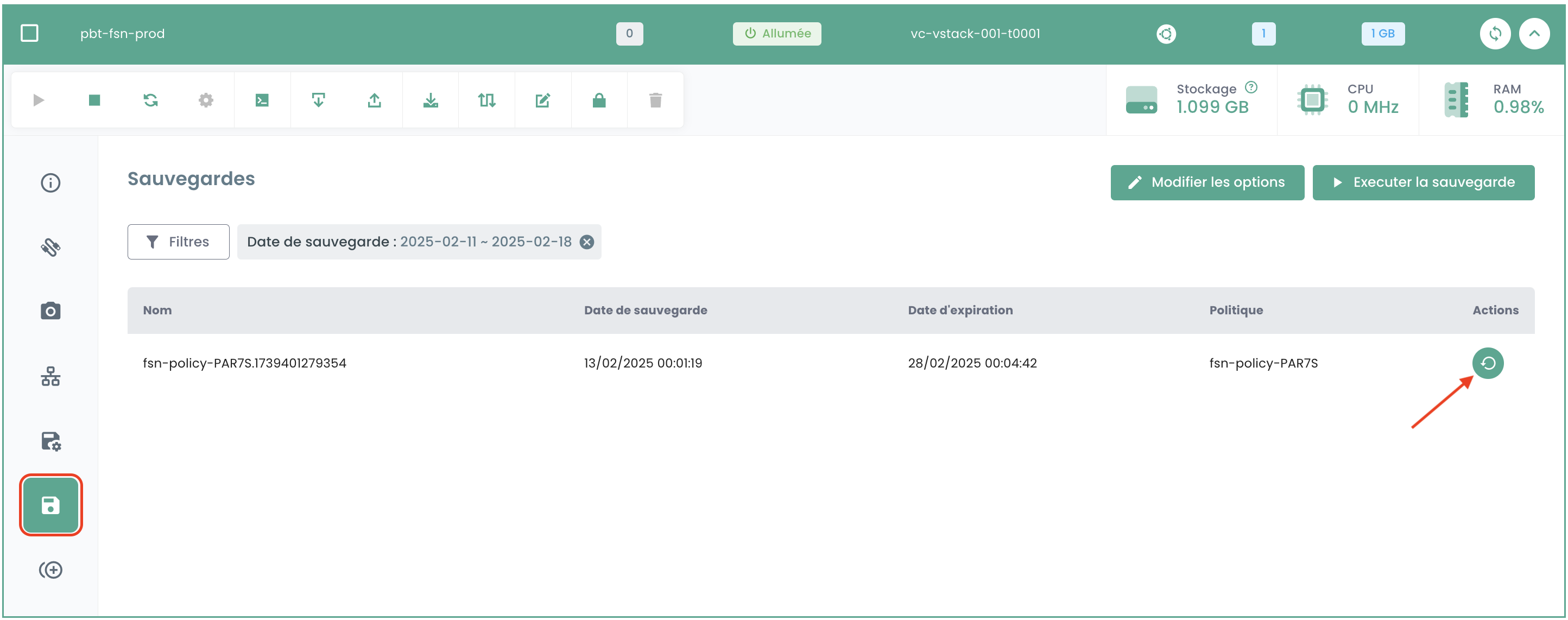Click Modifier les options button
The image size is (1568, 620).
point(1206,182)
